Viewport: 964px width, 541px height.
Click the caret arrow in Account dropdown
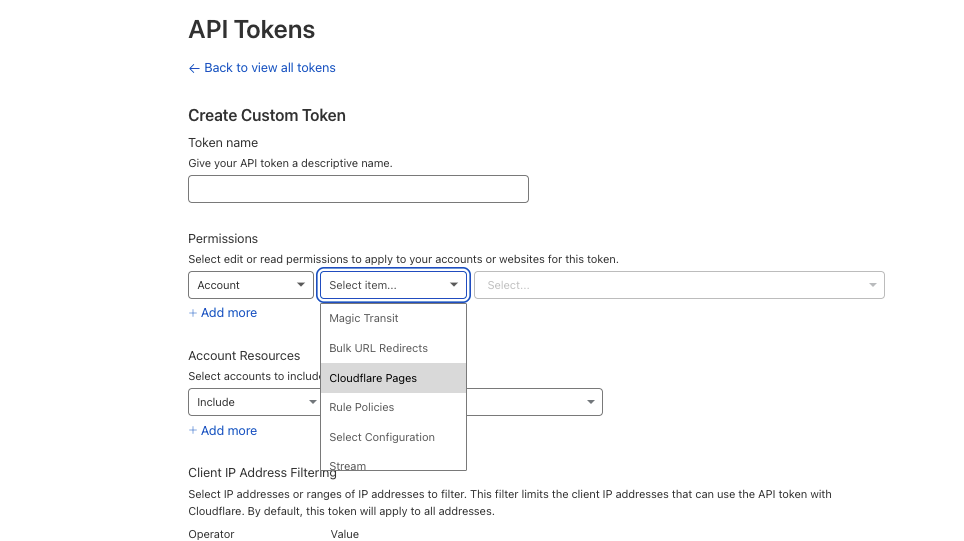point(301,285)
